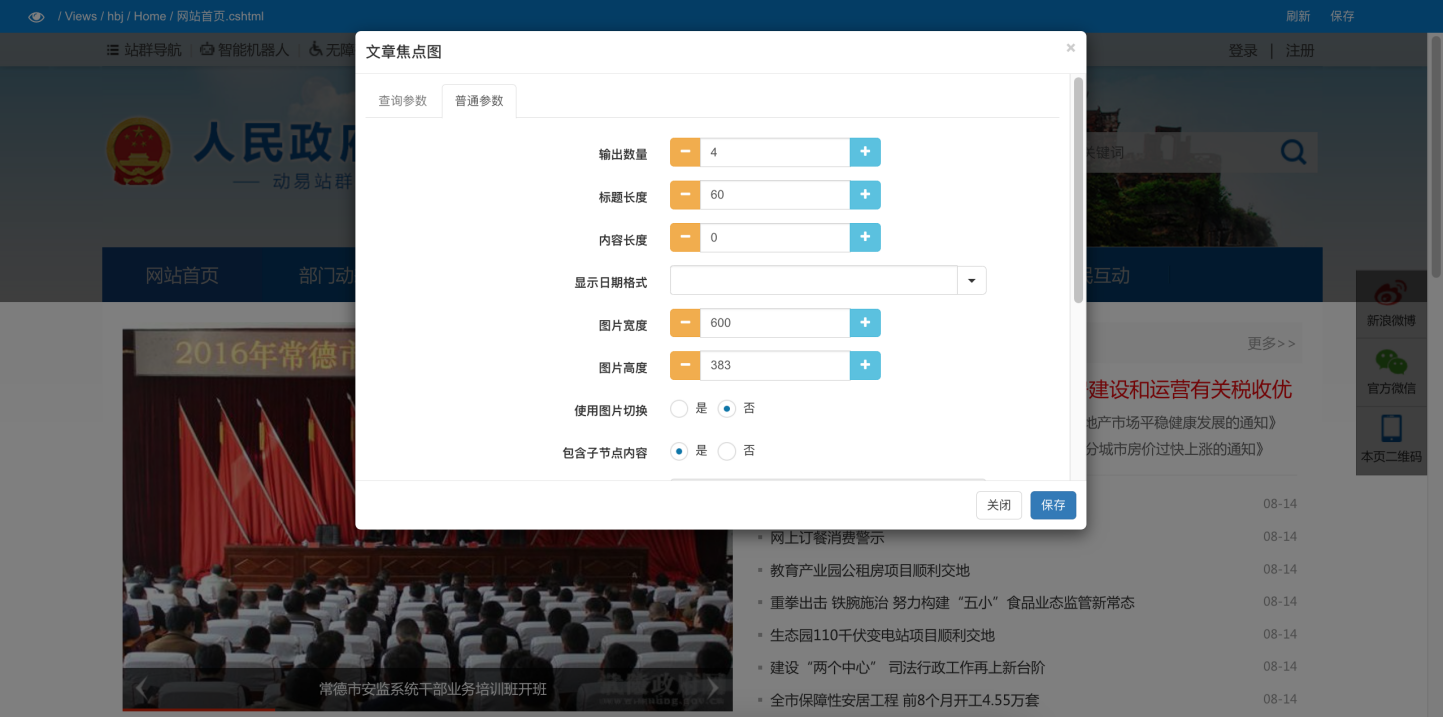Screen dimensions: 1443x717
Task: Keep 否 selected for image switching
Action: pos(729,407)
